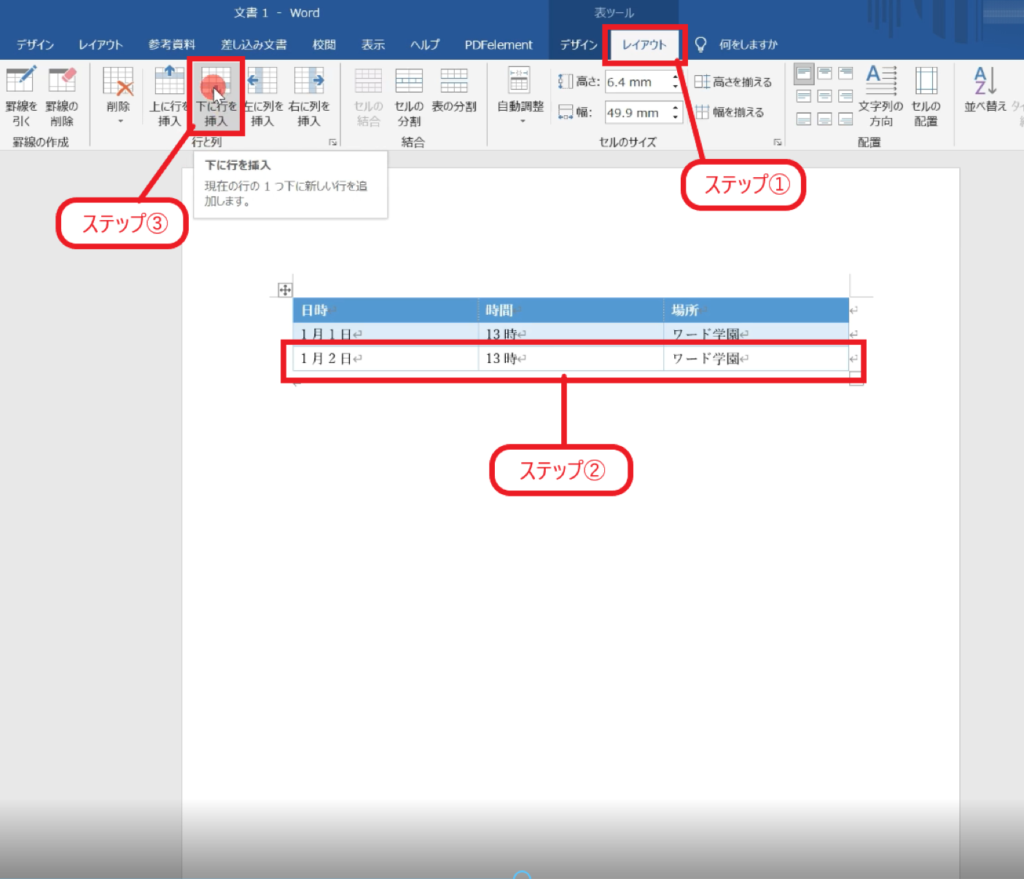Viewport: 1024px width, 879px height.
Task: Select top-left cell alignment option
Action: tap(803, 73)
